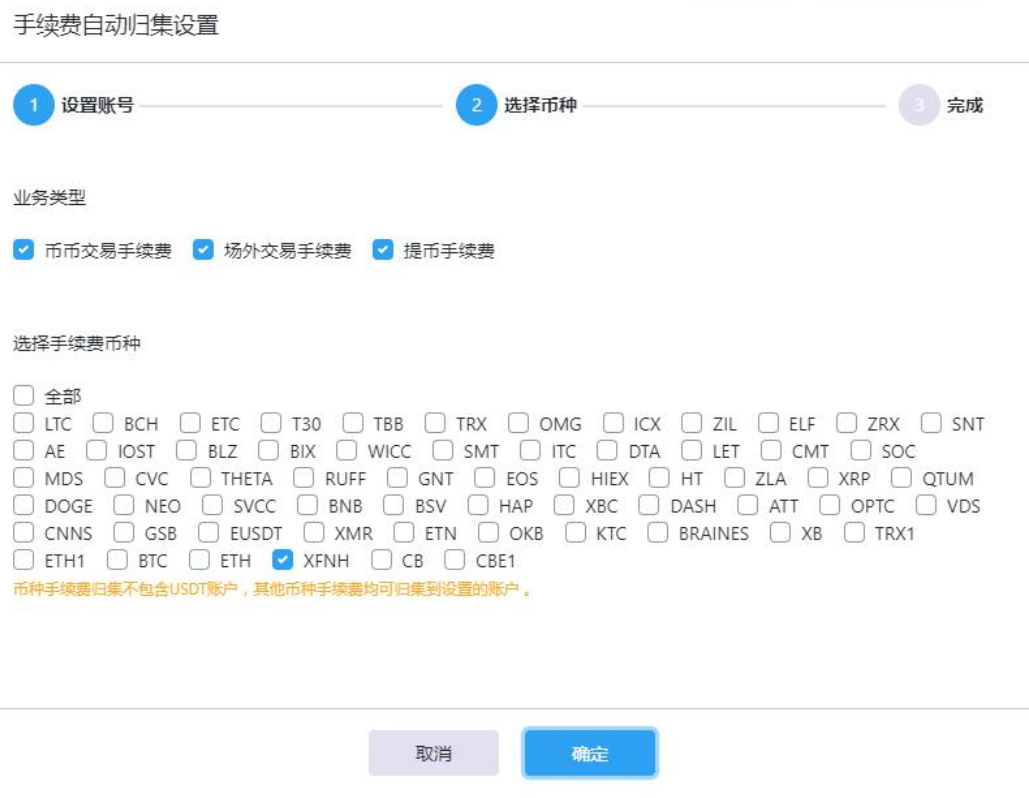This screenshot has width=1029, height=798.
Task: Check the XRP currency checkbox
Action: (x=818, y=478)
